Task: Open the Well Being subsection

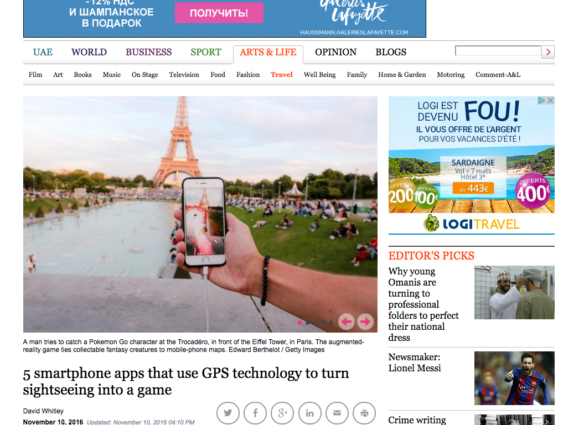Action: click(320, 75)
